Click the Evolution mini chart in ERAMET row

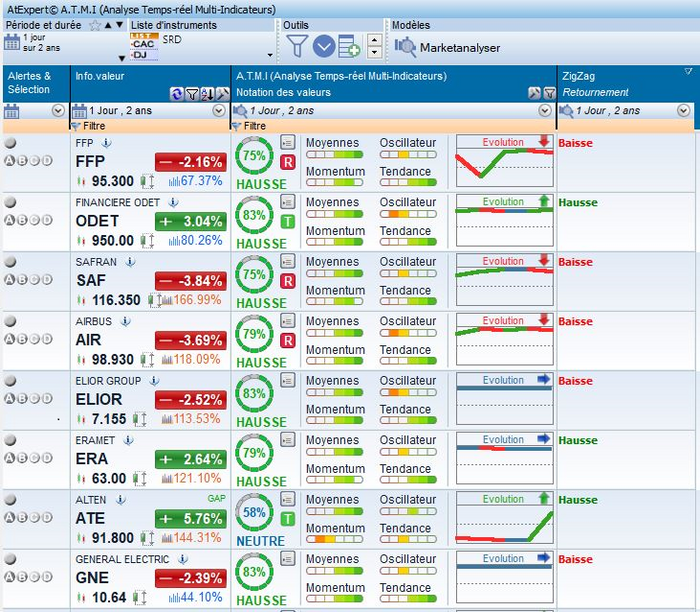pos(504,458)
